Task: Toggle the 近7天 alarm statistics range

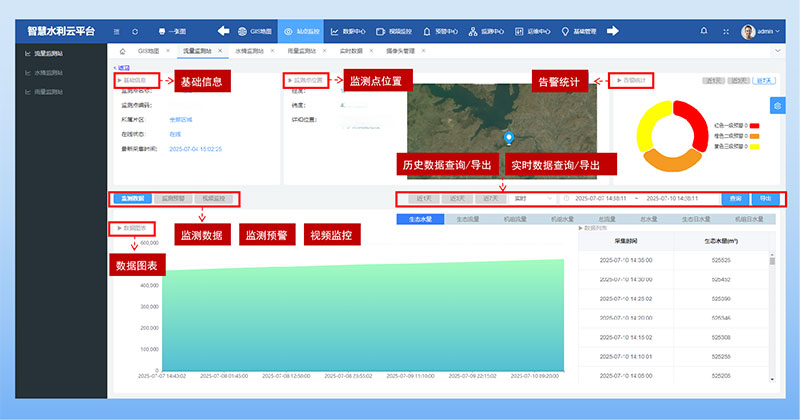Action: (x=764, y=79)
